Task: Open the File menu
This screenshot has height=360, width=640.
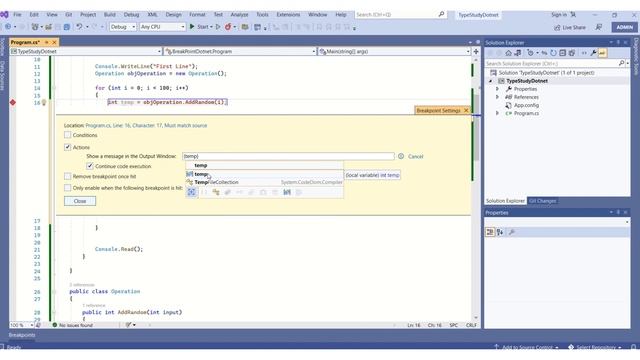Action: click(x=17, y=15)
